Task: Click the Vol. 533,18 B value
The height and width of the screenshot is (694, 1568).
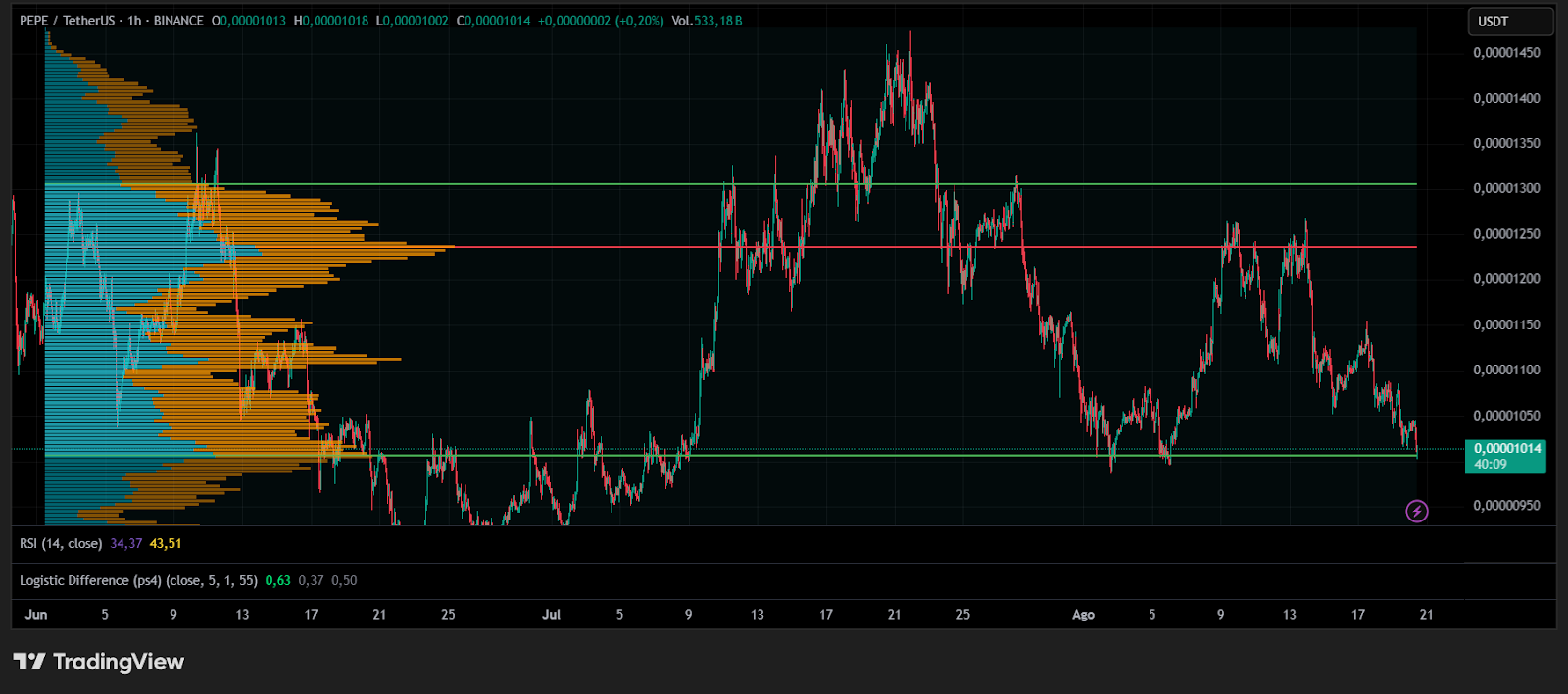Action: tap(707, 21)
